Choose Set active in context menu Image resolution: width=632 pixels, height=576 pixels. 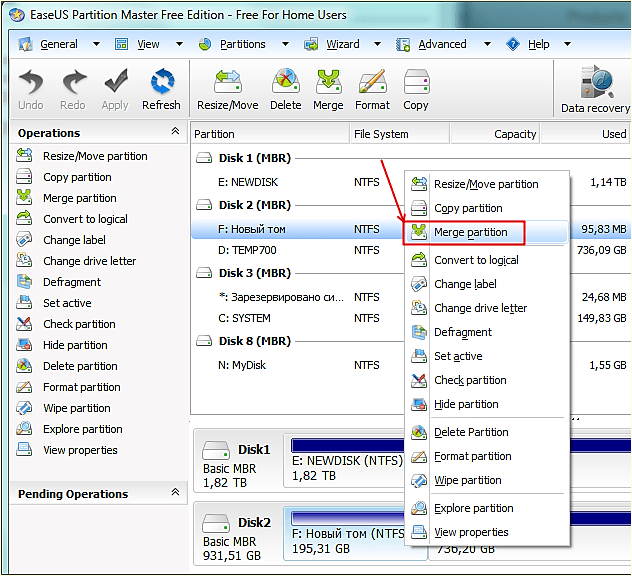pos(487,356)
